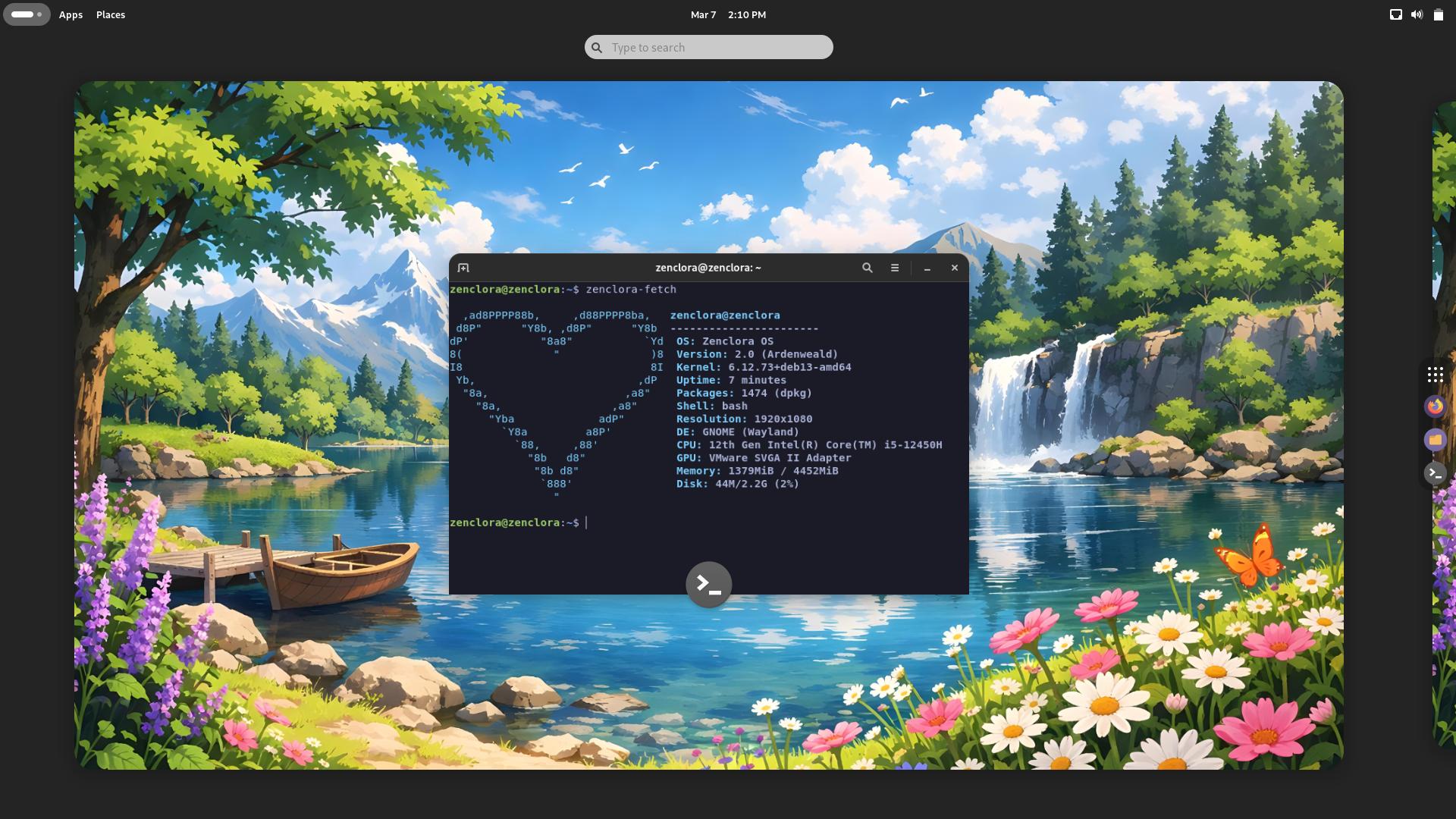Open the Apps menu in the top bar
Image resolution: width=1456 pixels, height=819 pixels.
(x=71, y=14)
